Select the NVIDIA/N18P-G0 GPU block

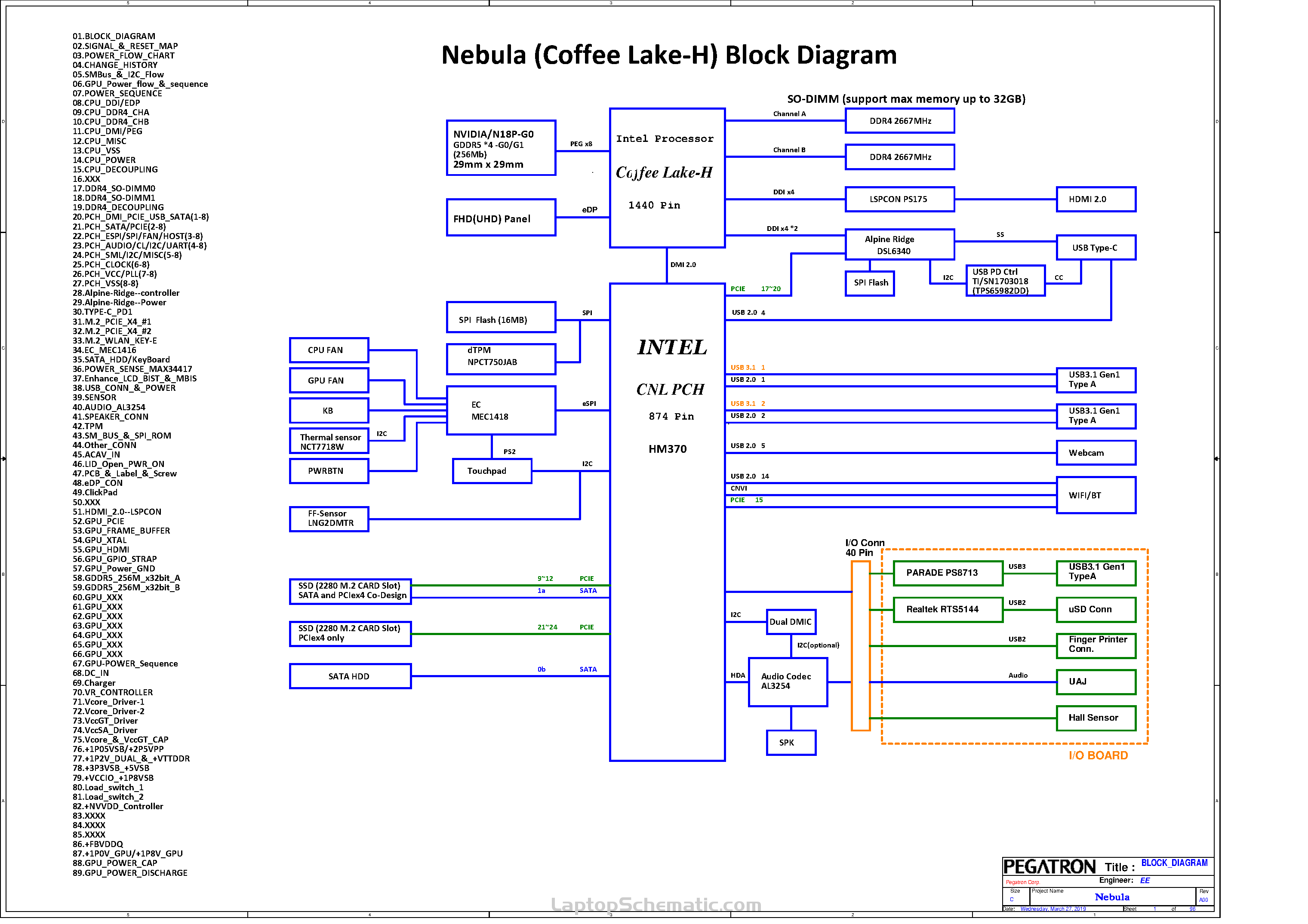point(502,148)
